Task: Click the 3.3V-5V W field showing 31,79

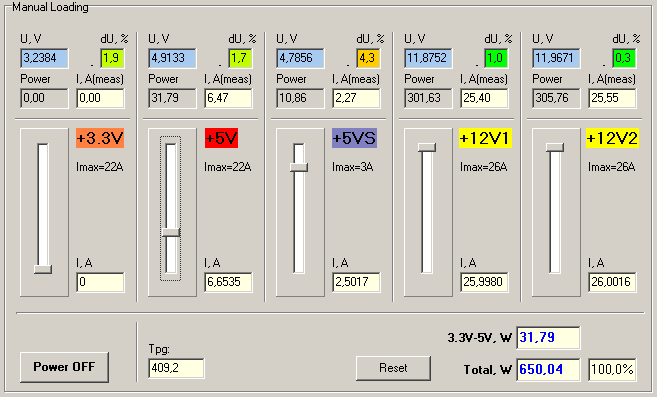Action: click(548, 337)
